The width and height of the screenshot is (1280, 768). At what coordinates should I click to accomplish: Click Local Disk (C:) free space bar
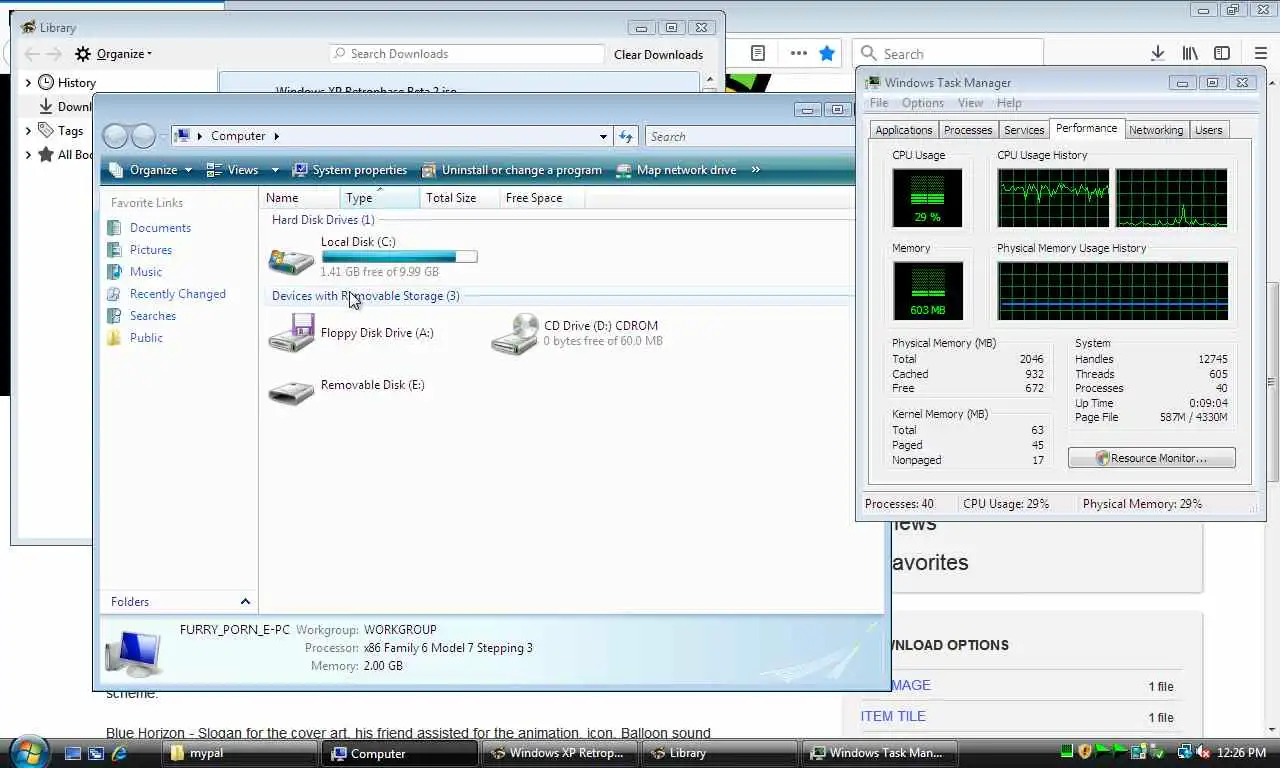pyautogui.click(x=399, y=257)
